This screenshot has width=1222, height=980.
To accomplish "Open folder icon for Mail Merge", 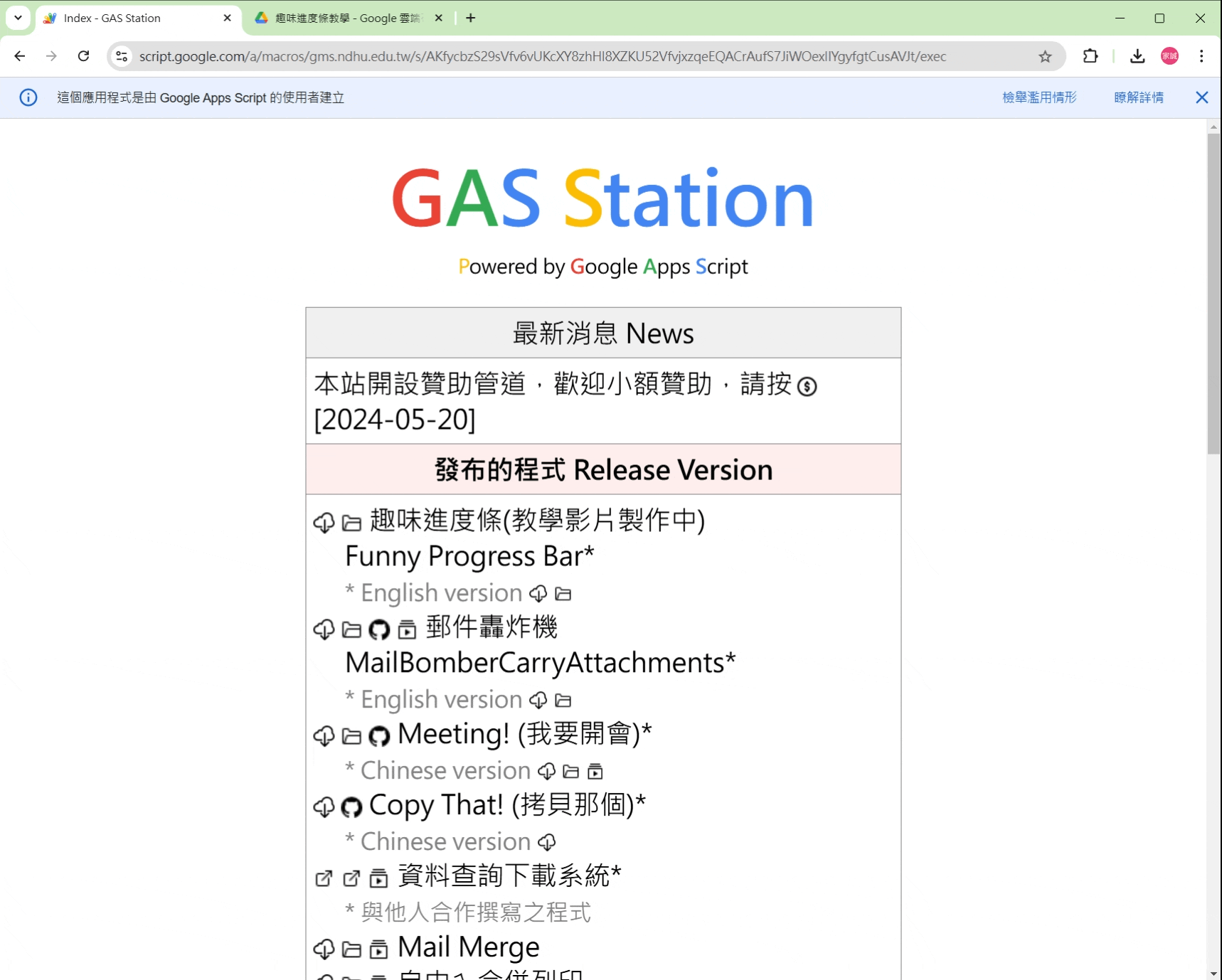I will pyautogui.click(x=351, y=950).
